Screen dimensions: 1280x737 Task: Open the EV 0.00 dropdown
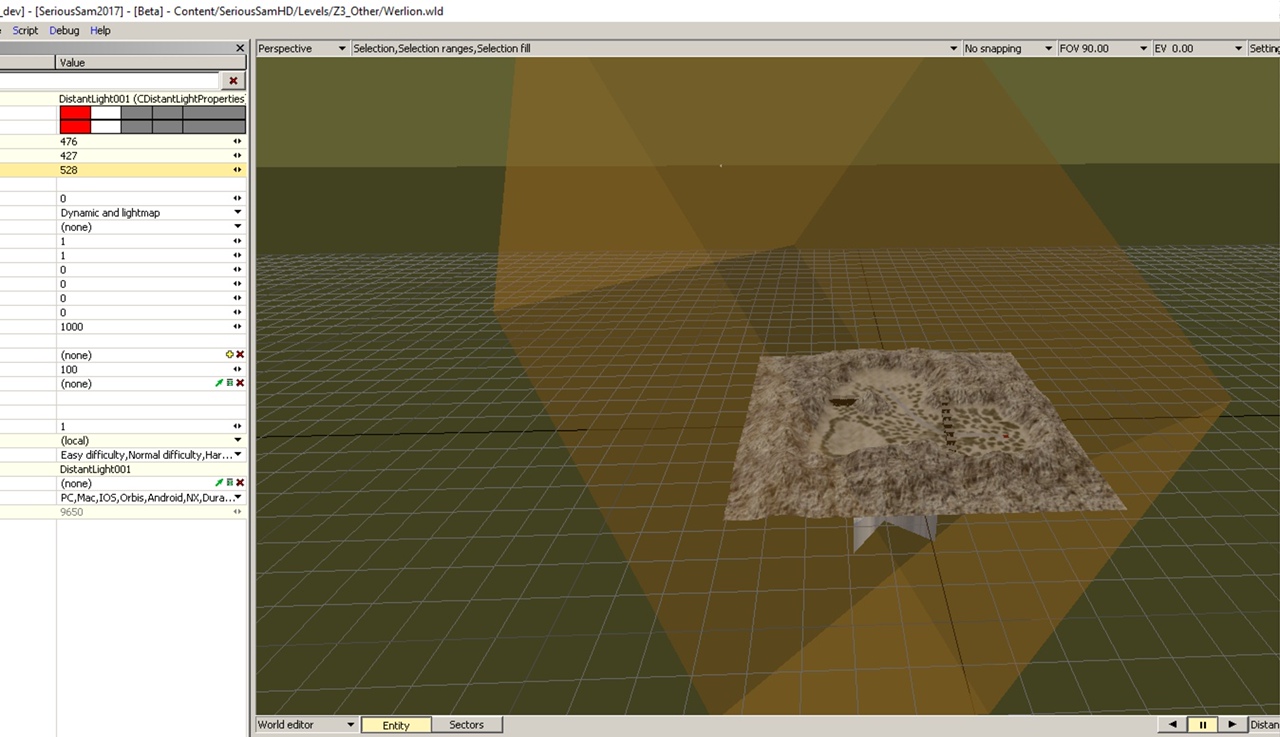(x=1199, y=48)
